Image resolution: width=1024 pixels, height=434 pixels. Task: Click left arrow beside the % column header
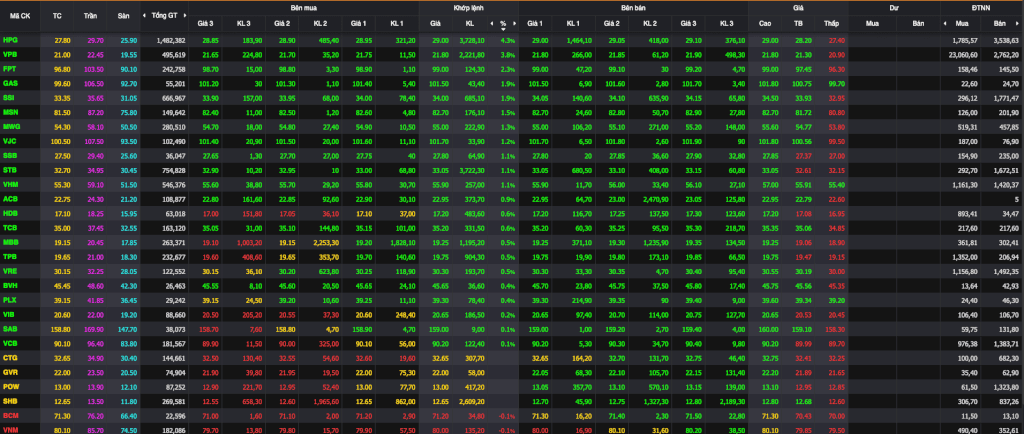point(491,23)
